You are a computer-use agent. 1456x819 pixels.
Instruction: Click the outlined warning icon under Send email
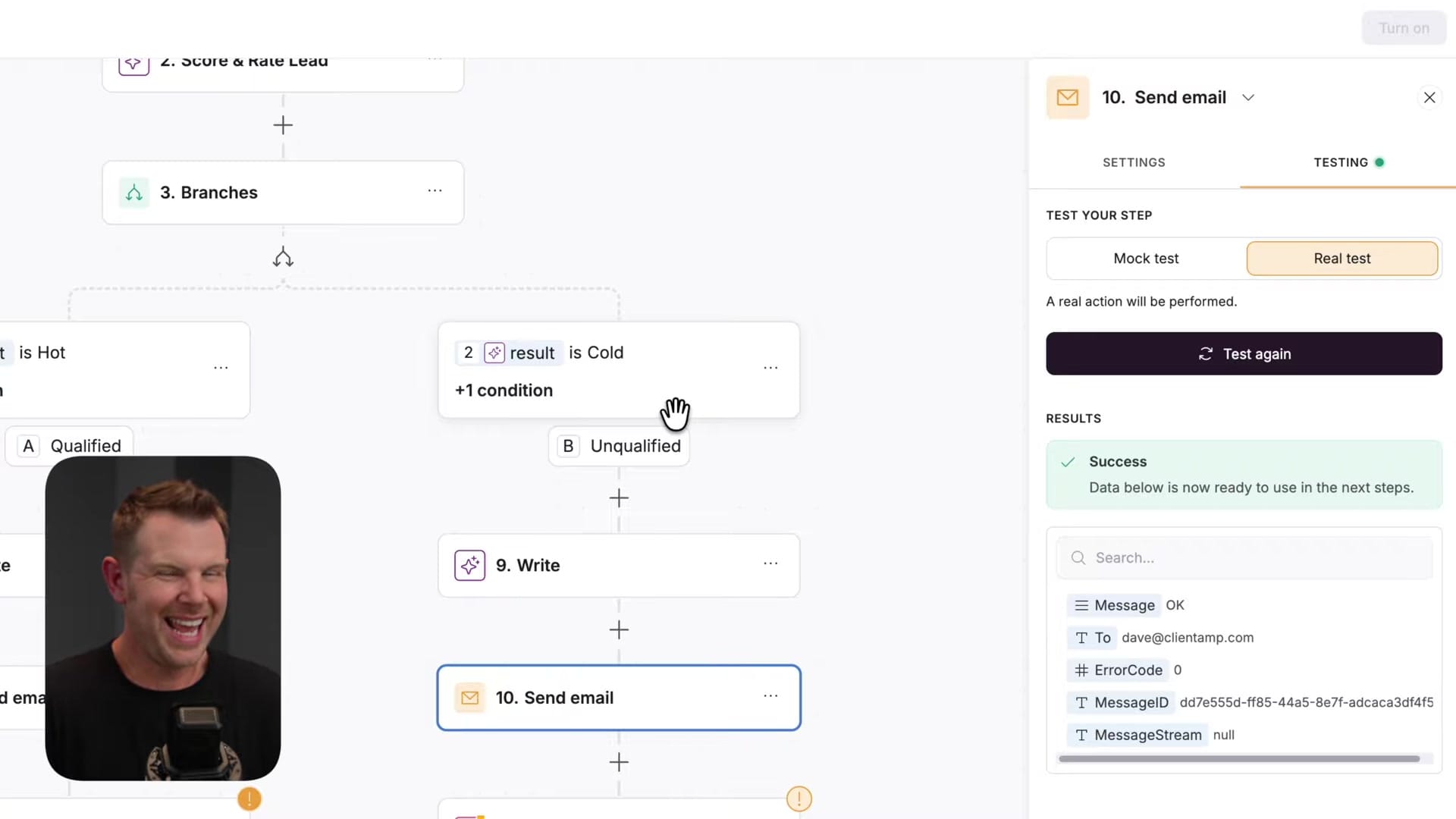click(x=799, y=799)
